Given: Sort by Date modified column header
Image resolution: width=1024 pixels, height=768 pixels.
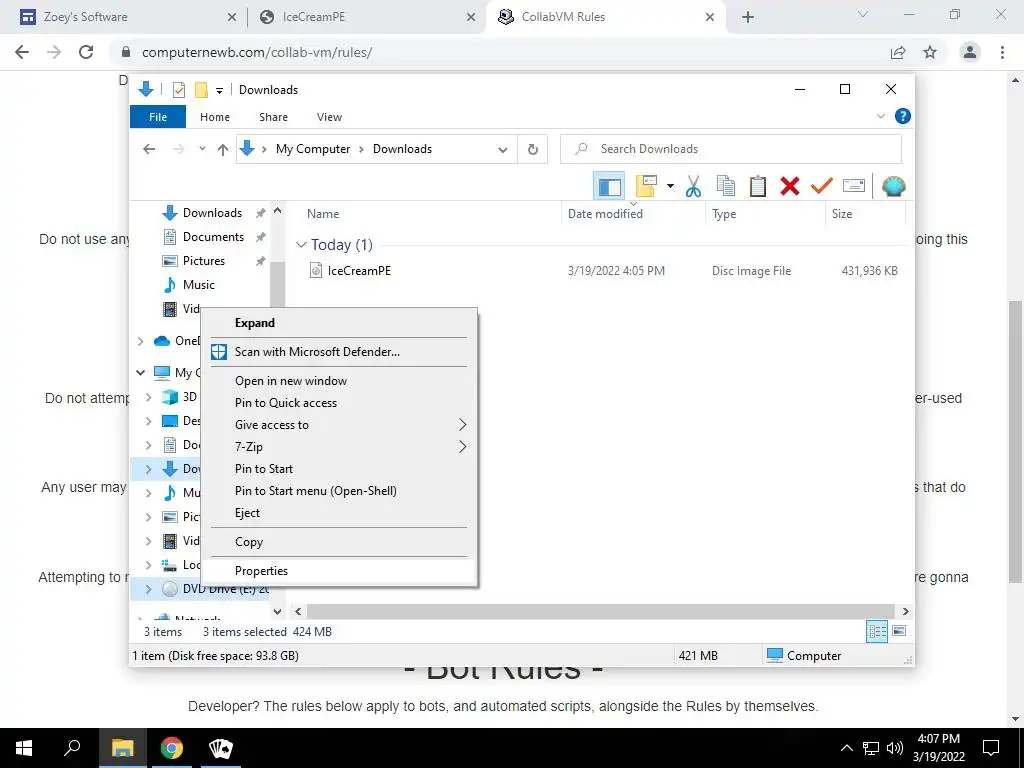Looking at the screenshot, I should click(605, 214).
